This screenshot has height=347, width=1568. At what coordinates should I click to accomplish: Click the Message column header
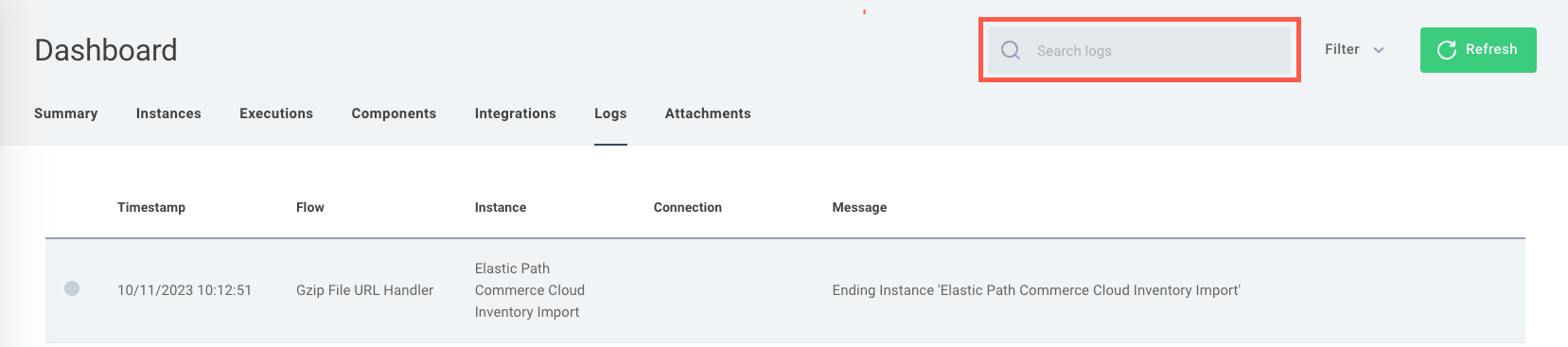pyautogui.click(x=859, y=207)
